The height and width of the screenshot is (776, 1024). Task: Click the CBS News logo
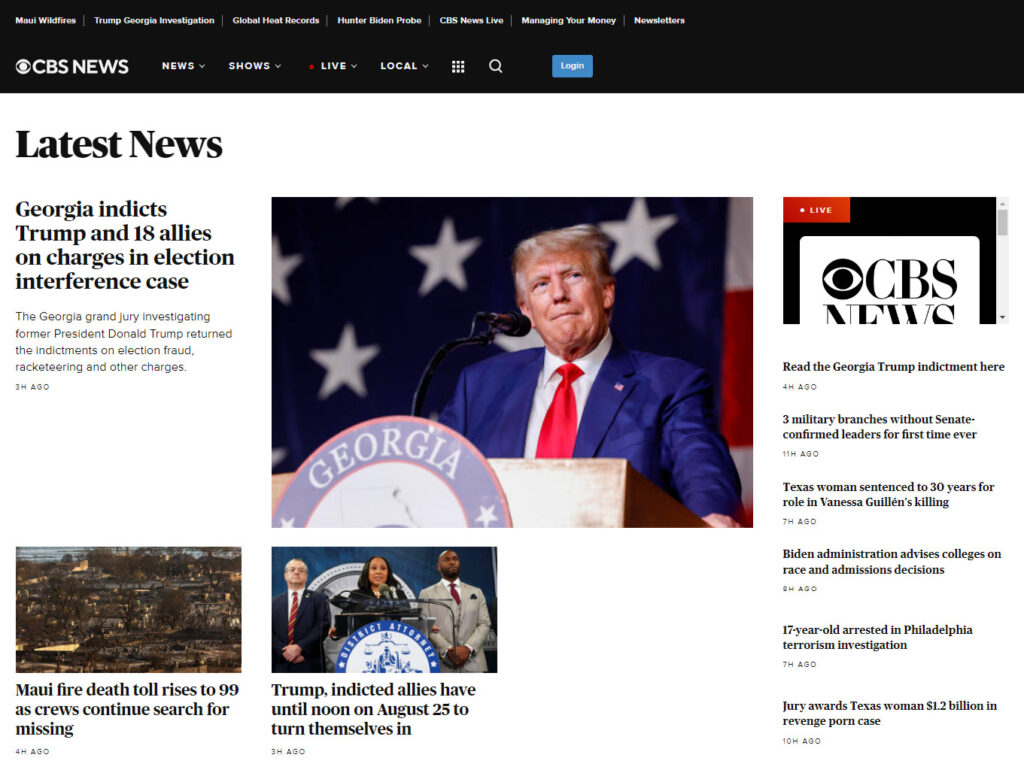pos(72,66)
